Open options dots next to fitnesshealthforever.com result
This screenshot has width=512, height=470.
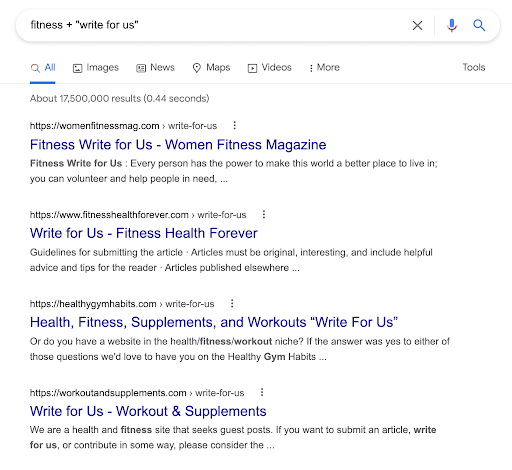pyautogui.click(x=264, y=214)
